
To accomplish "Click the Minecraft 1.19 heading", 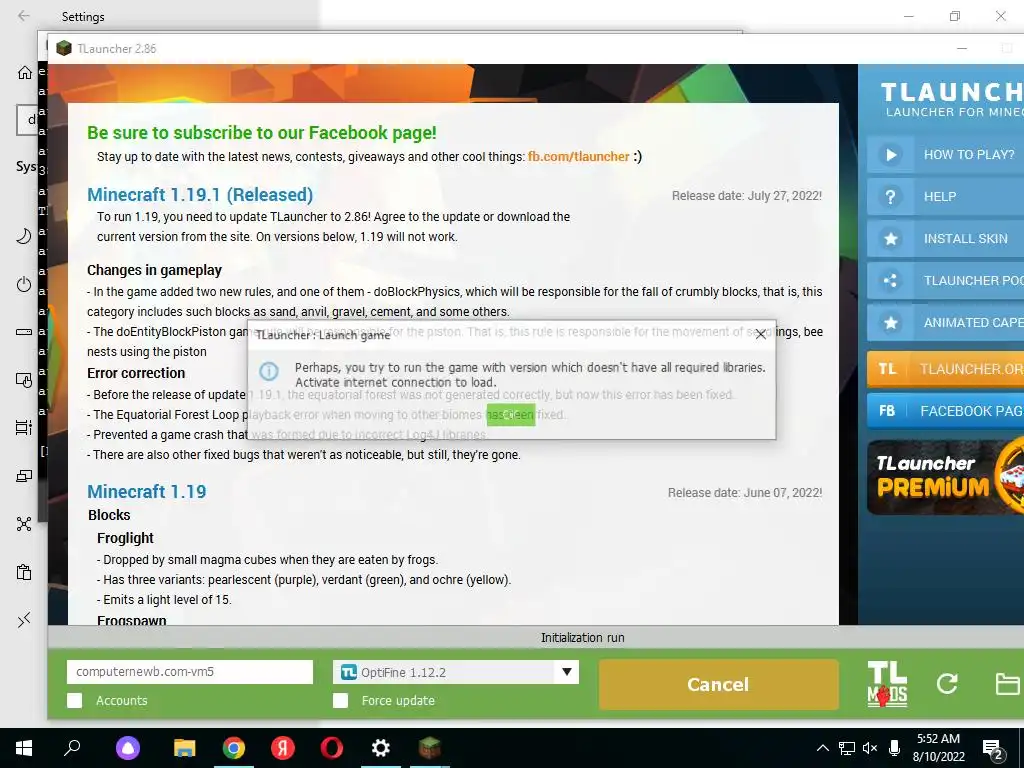I will [146, 492].
